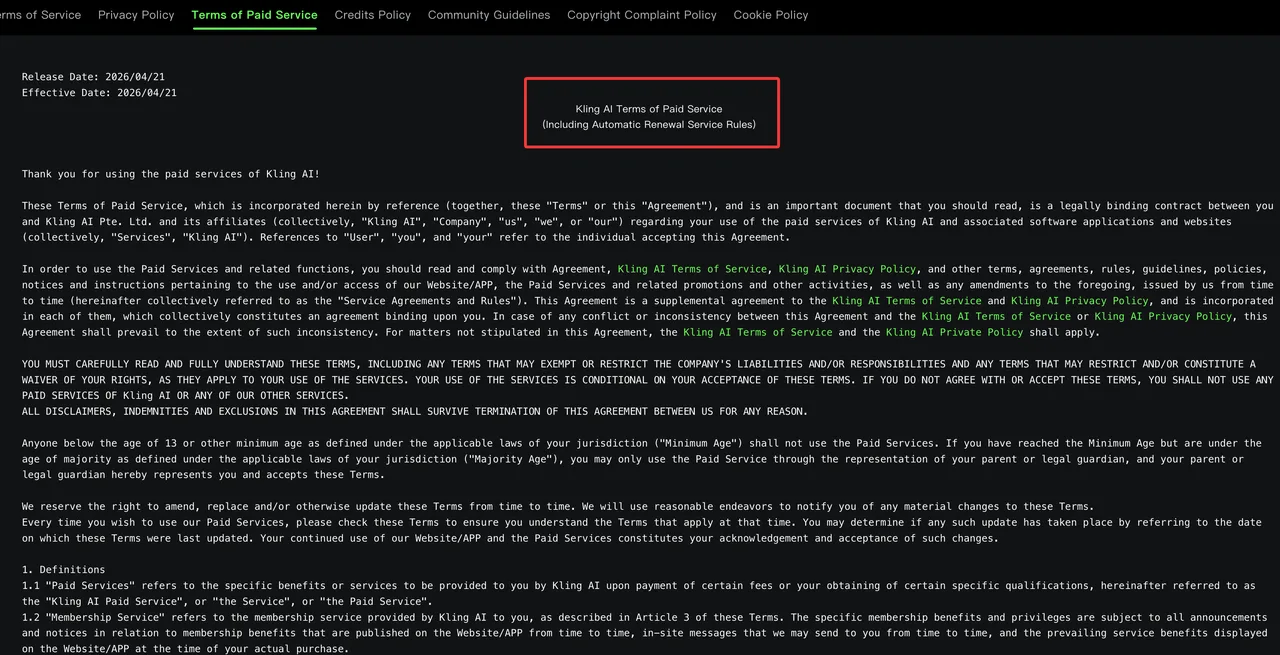This screenshot has width=1280, height=655.
Task: Open Terms of Service link after "between this Agreement and the"
Action: coord(996,317)
